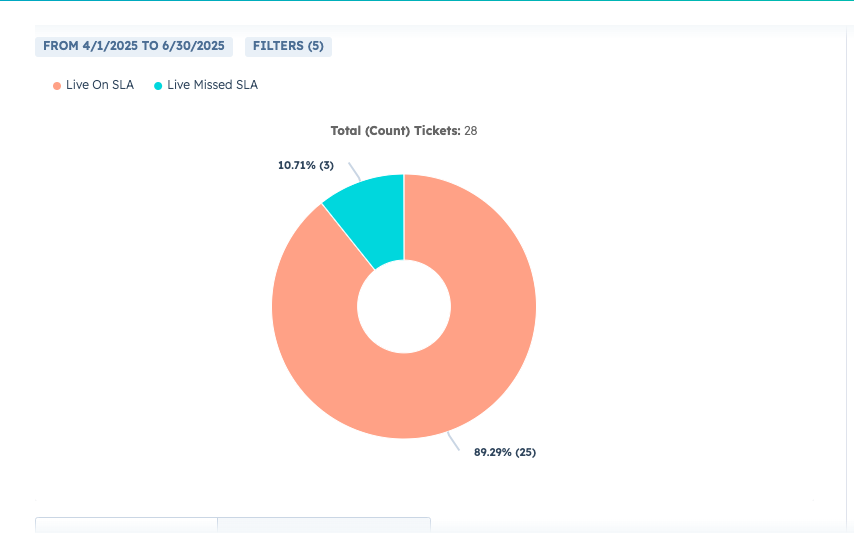
Task: Select the first blank tab at the bottom
Action: (126, 526)
